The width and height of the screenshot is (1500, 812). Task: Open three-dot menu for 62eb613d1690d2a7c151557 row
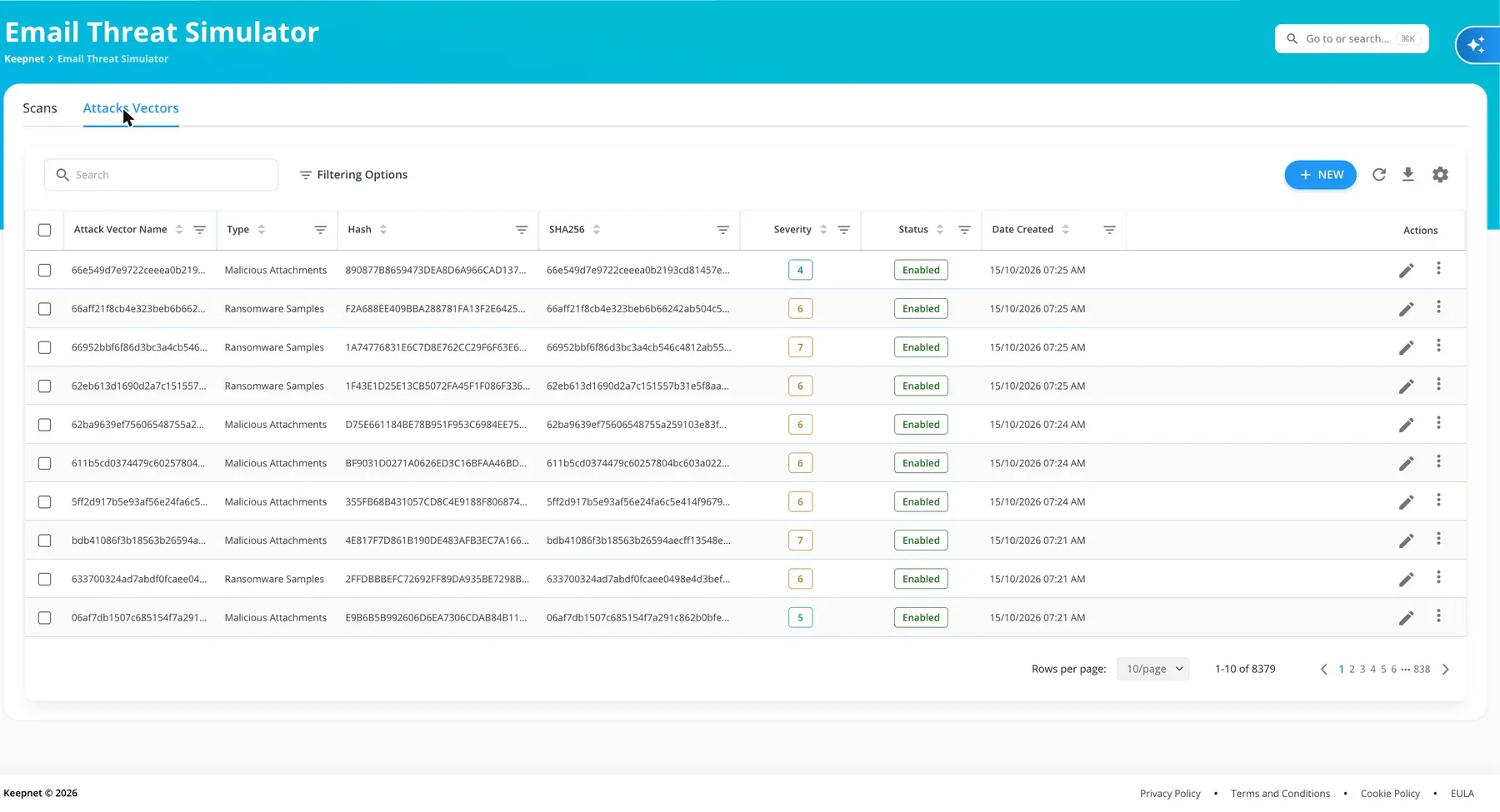click(x=1438, y=385)
